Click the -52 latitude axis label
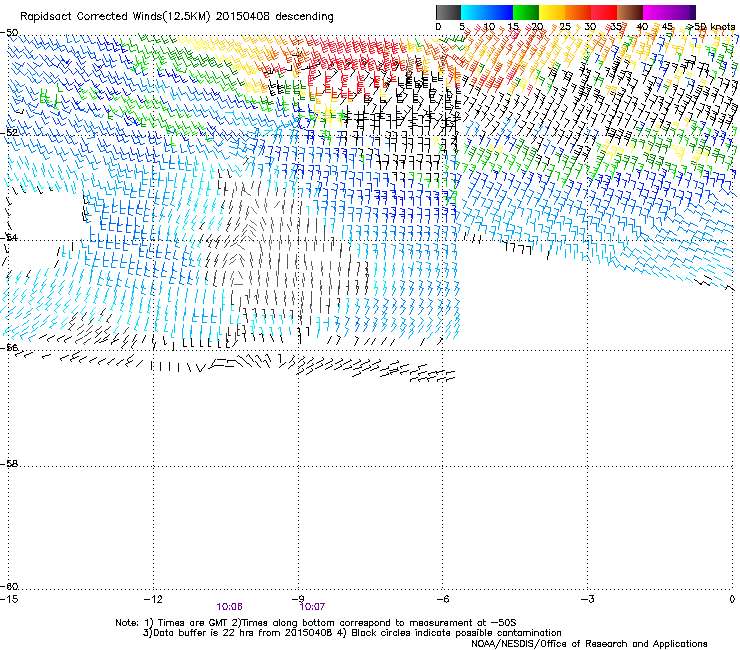The image size is (740, 650). point(9,133)
